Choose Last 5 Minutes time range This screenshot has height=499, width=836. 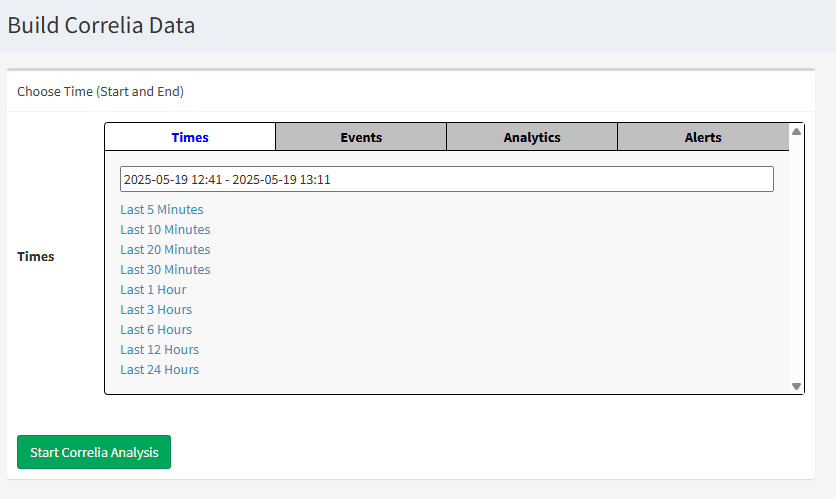(x=162, y=210)
